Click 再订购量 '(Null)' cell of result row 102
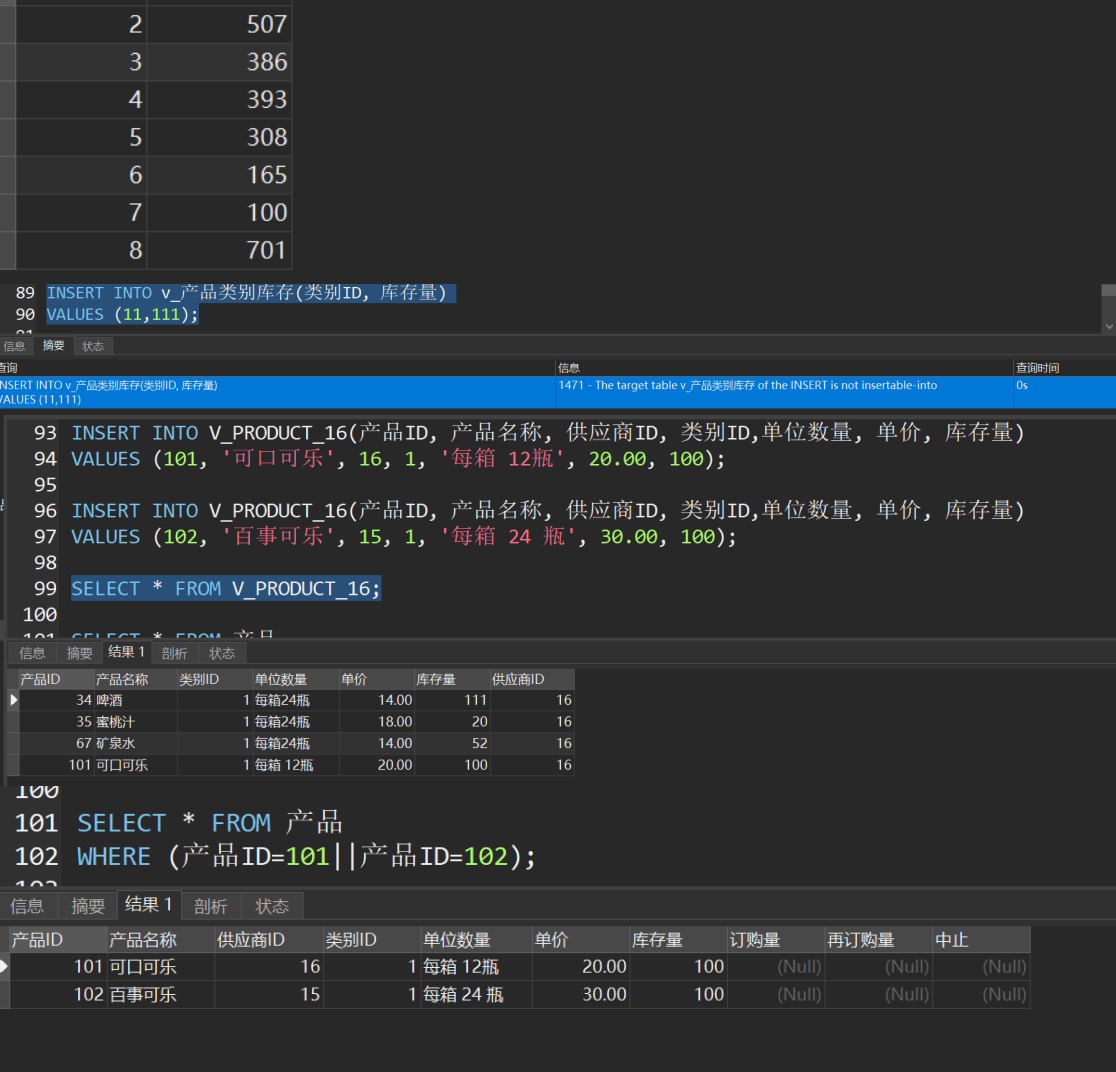1116x1072 pixels. [878, 994]
